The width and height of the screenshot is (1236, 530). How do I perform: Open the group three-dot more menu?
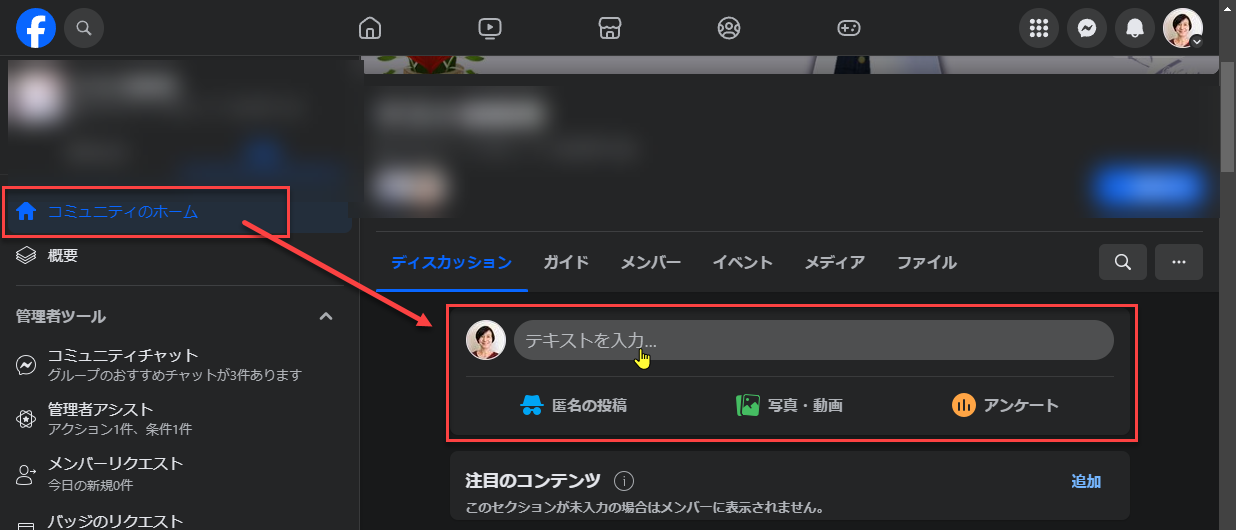point(1179,262)
